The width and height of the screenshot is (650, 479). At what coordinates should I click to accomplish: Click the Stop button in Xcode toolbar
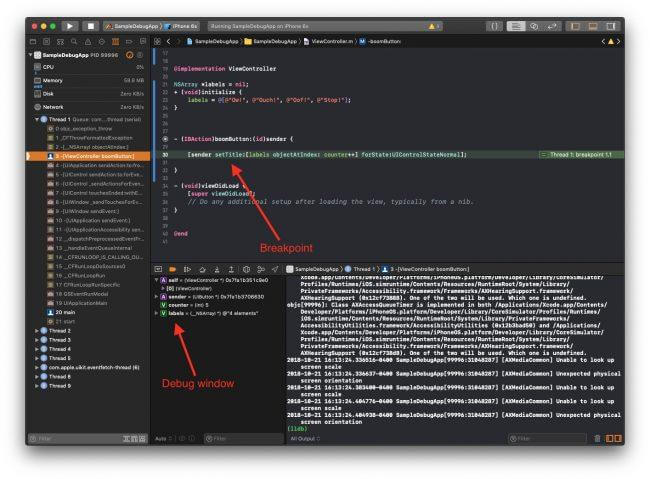point(90,26)
